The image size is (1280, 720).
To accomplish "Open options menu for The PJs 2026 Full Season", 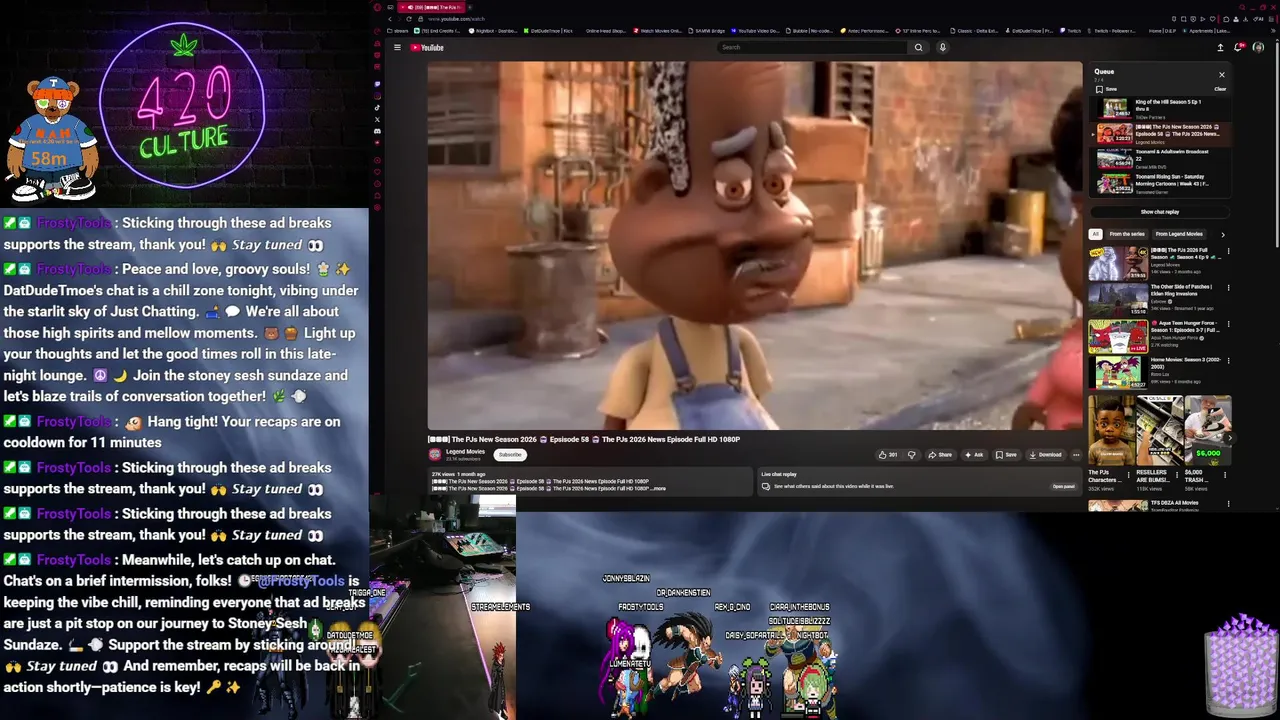I will (1228, 251).
